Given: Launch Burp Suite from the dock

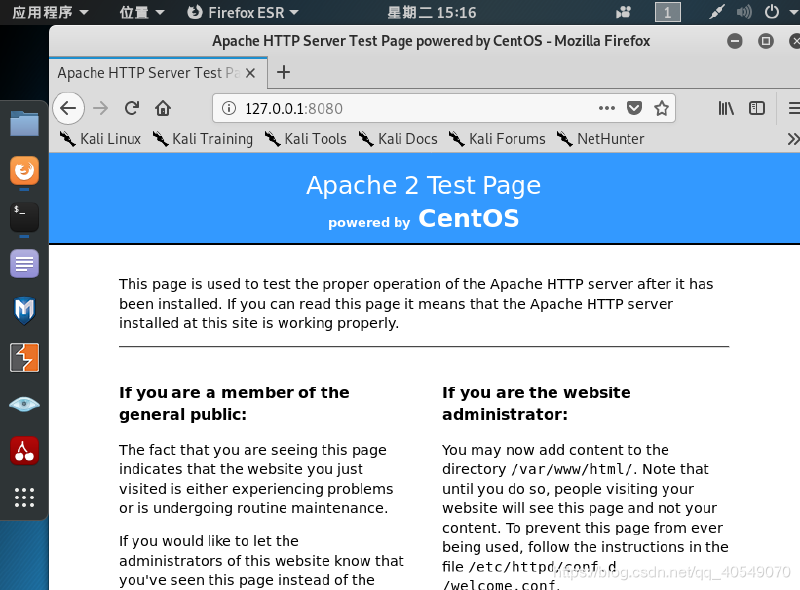Looking at the screenshot, I should point(24,357).
